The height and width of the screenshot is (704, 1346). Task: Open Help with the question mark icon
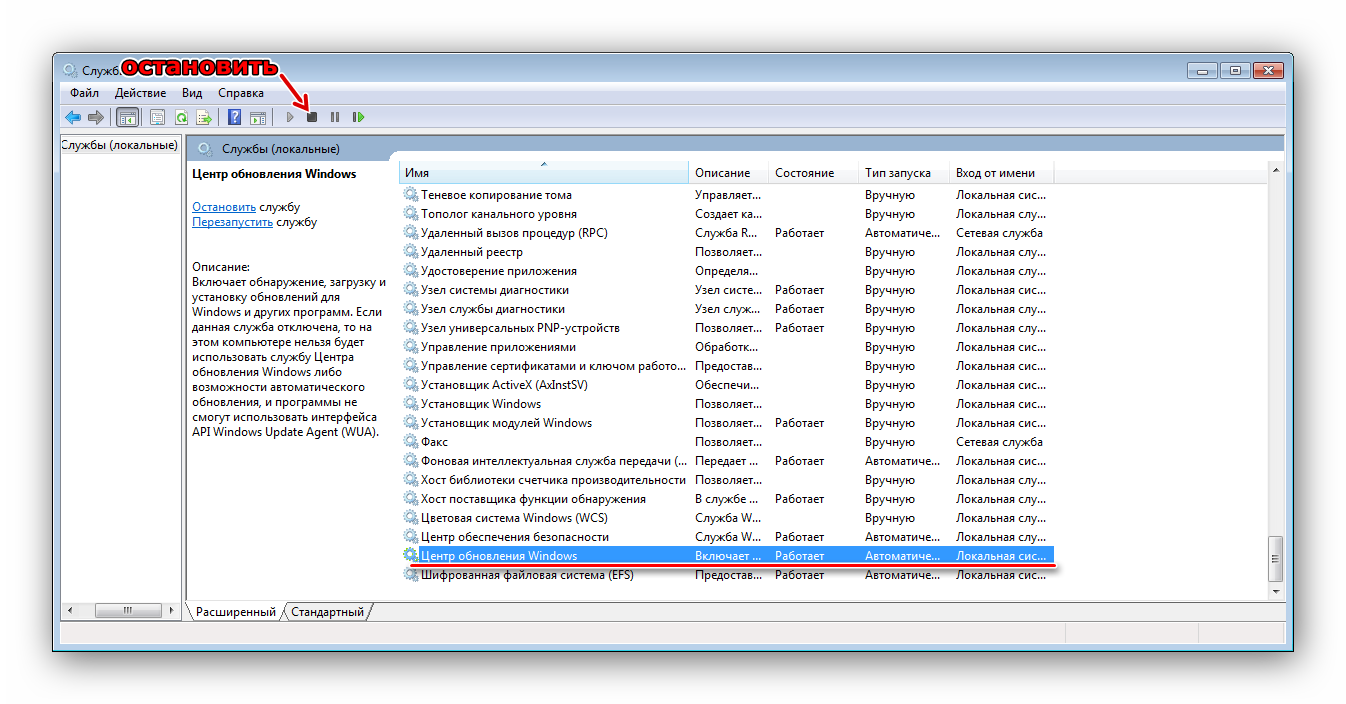pos(235,117)
